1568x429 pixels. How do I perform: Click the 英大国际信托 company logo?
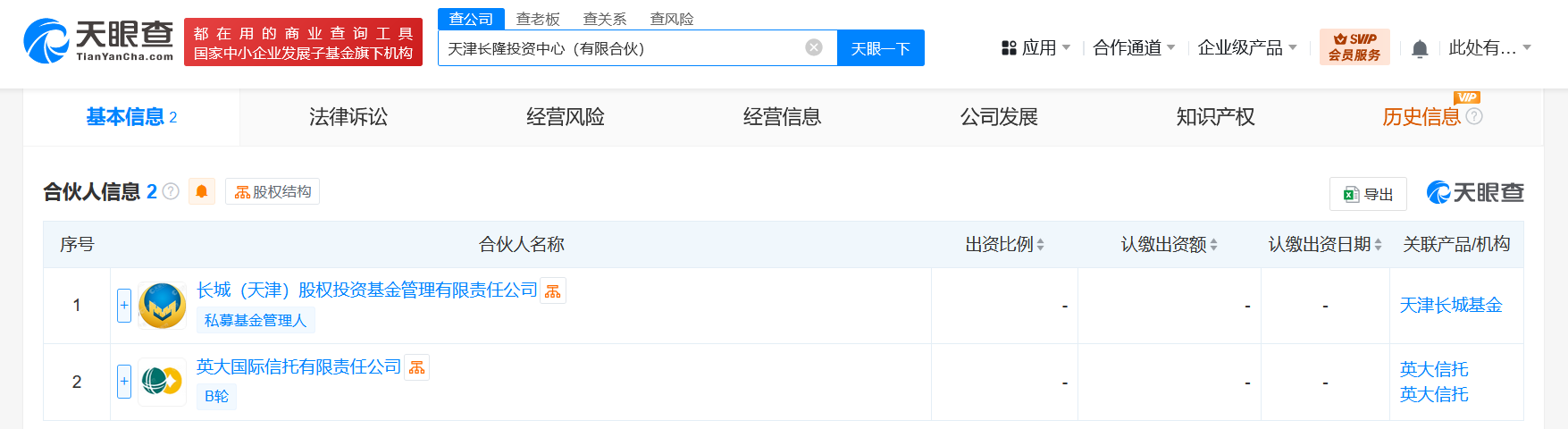163,382
